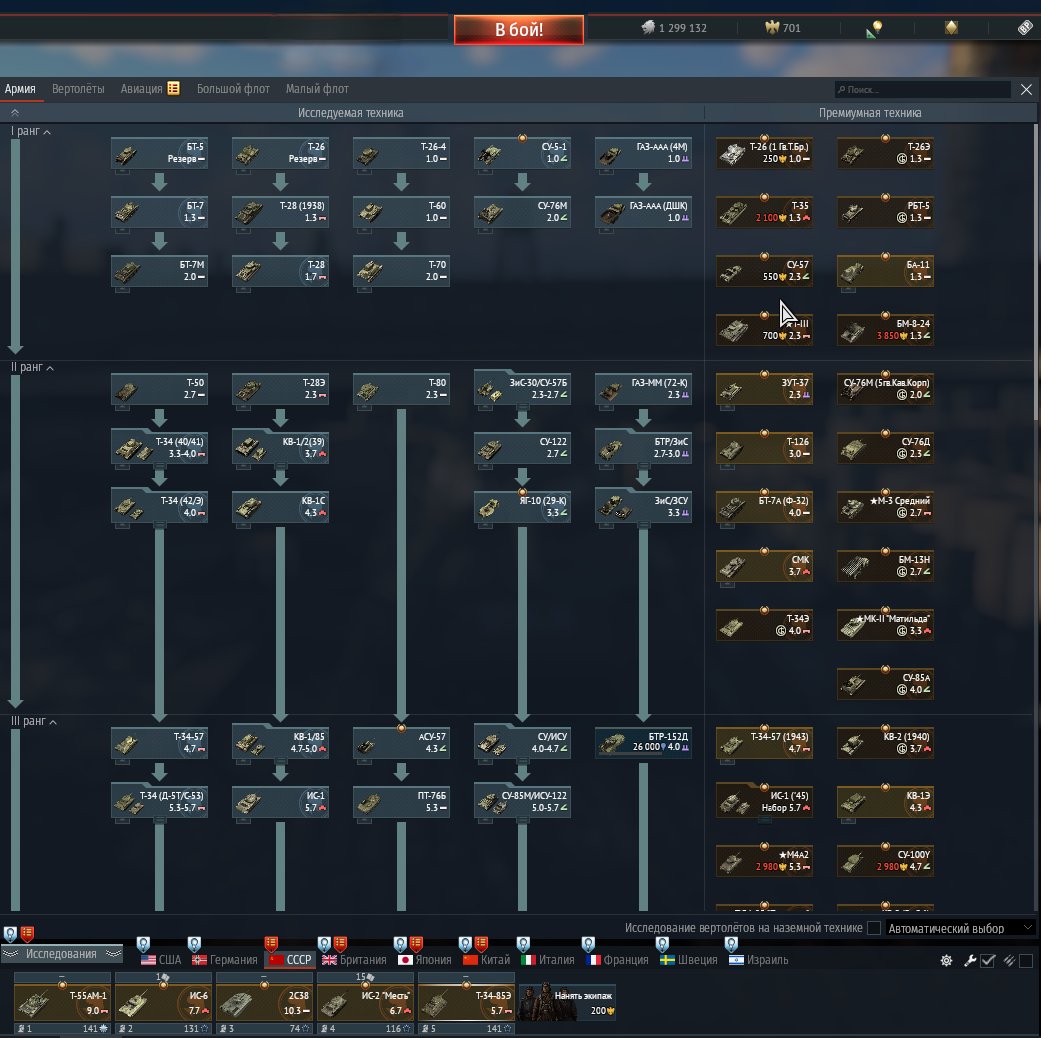Toggle the auto-ammo checkbox at bottom right

tap(1025, 960)
